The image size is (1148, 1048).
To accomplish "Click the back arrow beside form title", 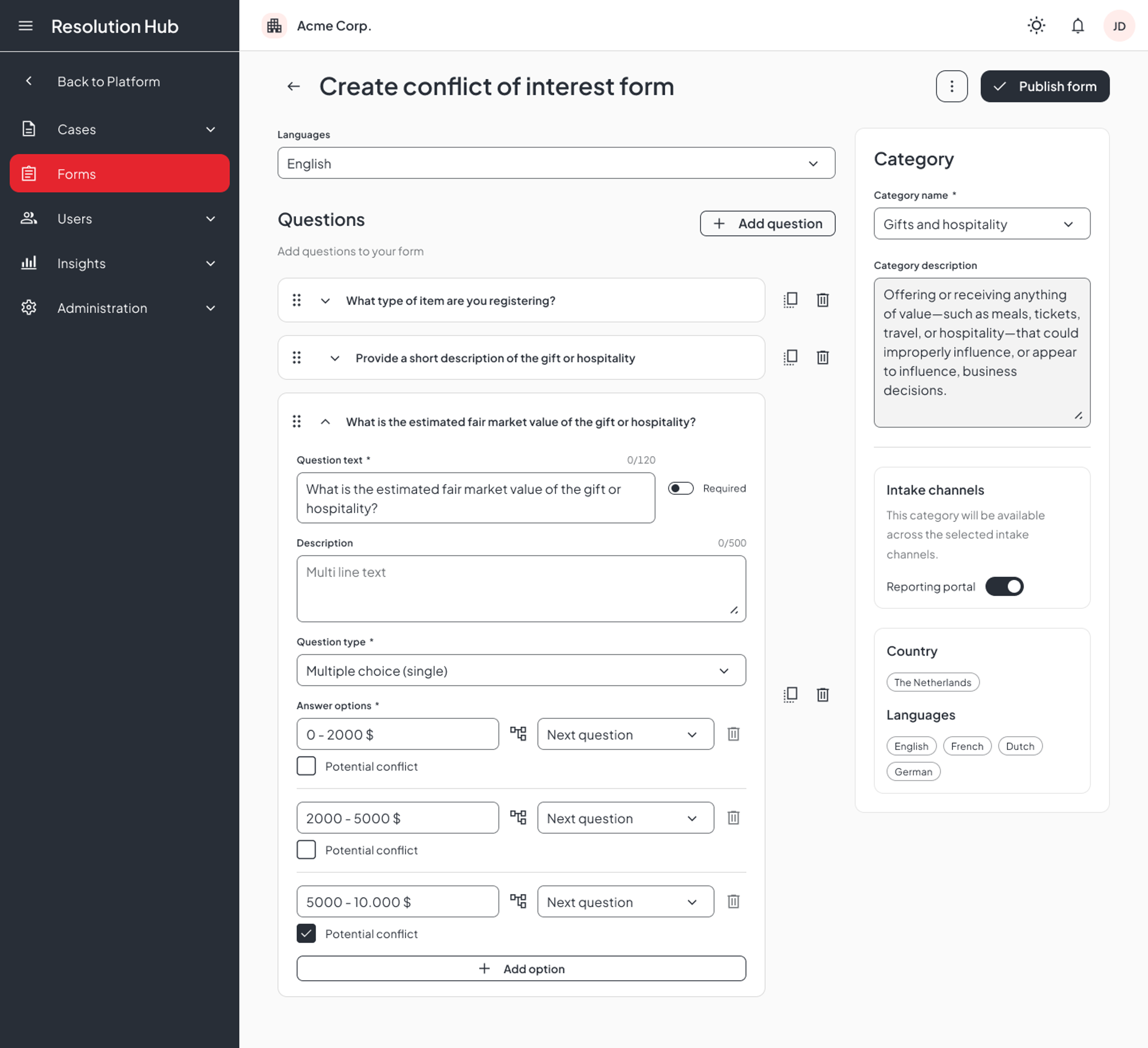I will coord(293,86).
